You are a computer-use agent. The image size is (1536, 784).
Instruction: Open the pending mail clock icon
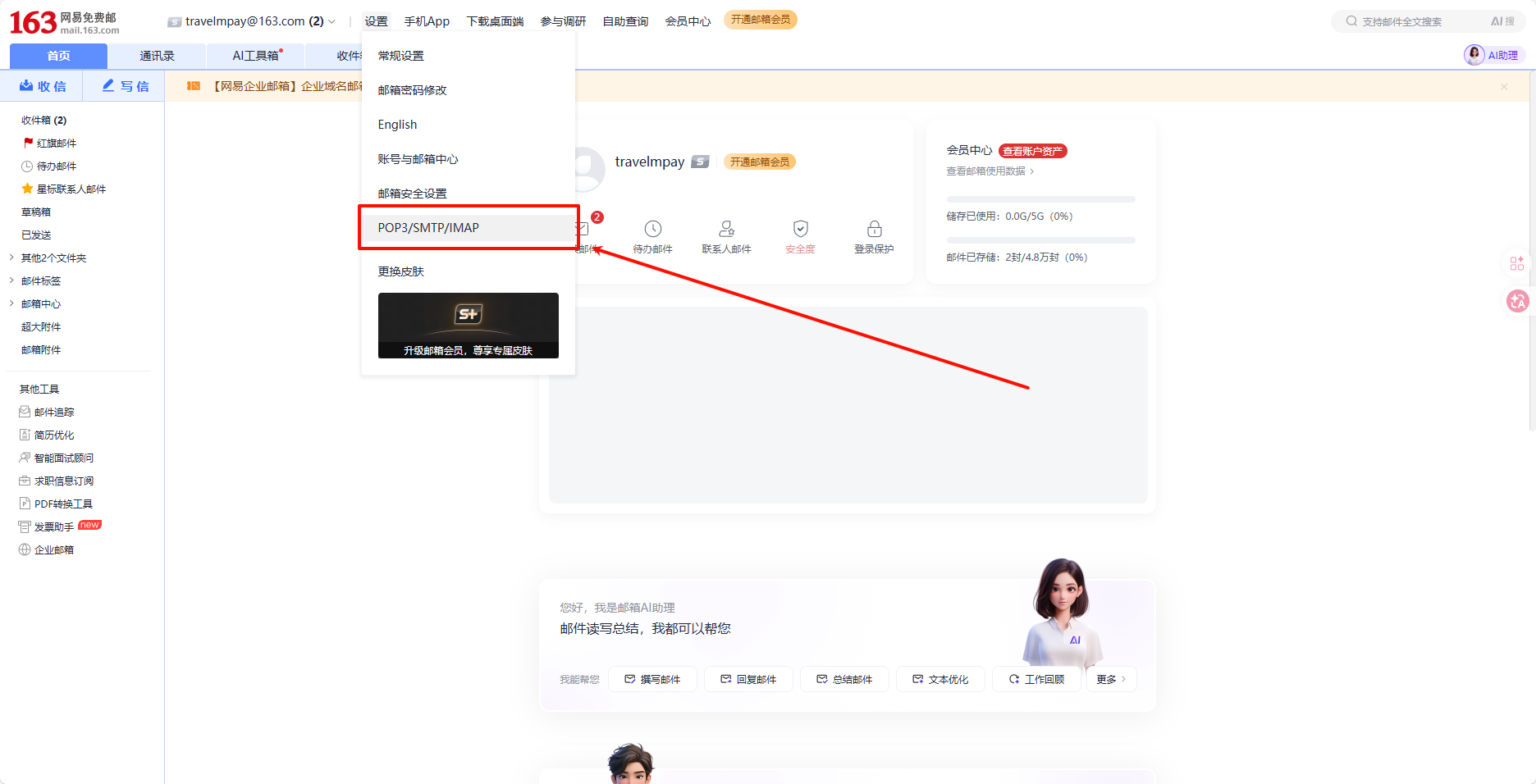click(x=652, y=229)
